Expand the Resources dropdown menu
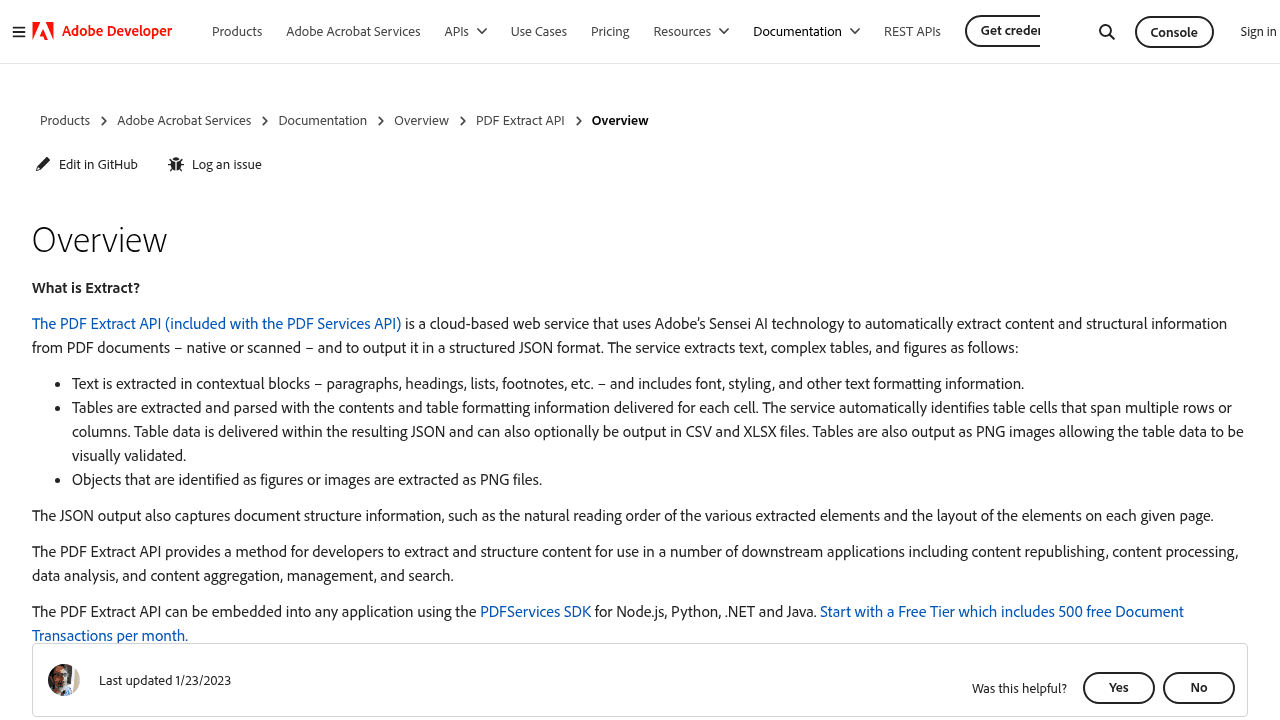 (x=692, y=31)
